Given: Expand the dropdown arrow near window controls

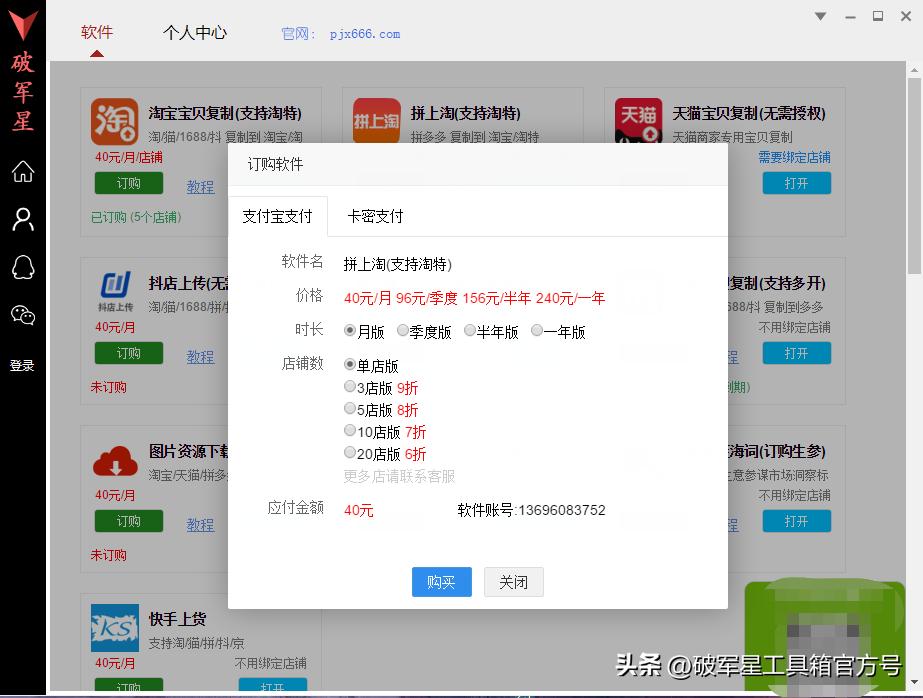Looking at the screenshot, I should click(820, 16).
